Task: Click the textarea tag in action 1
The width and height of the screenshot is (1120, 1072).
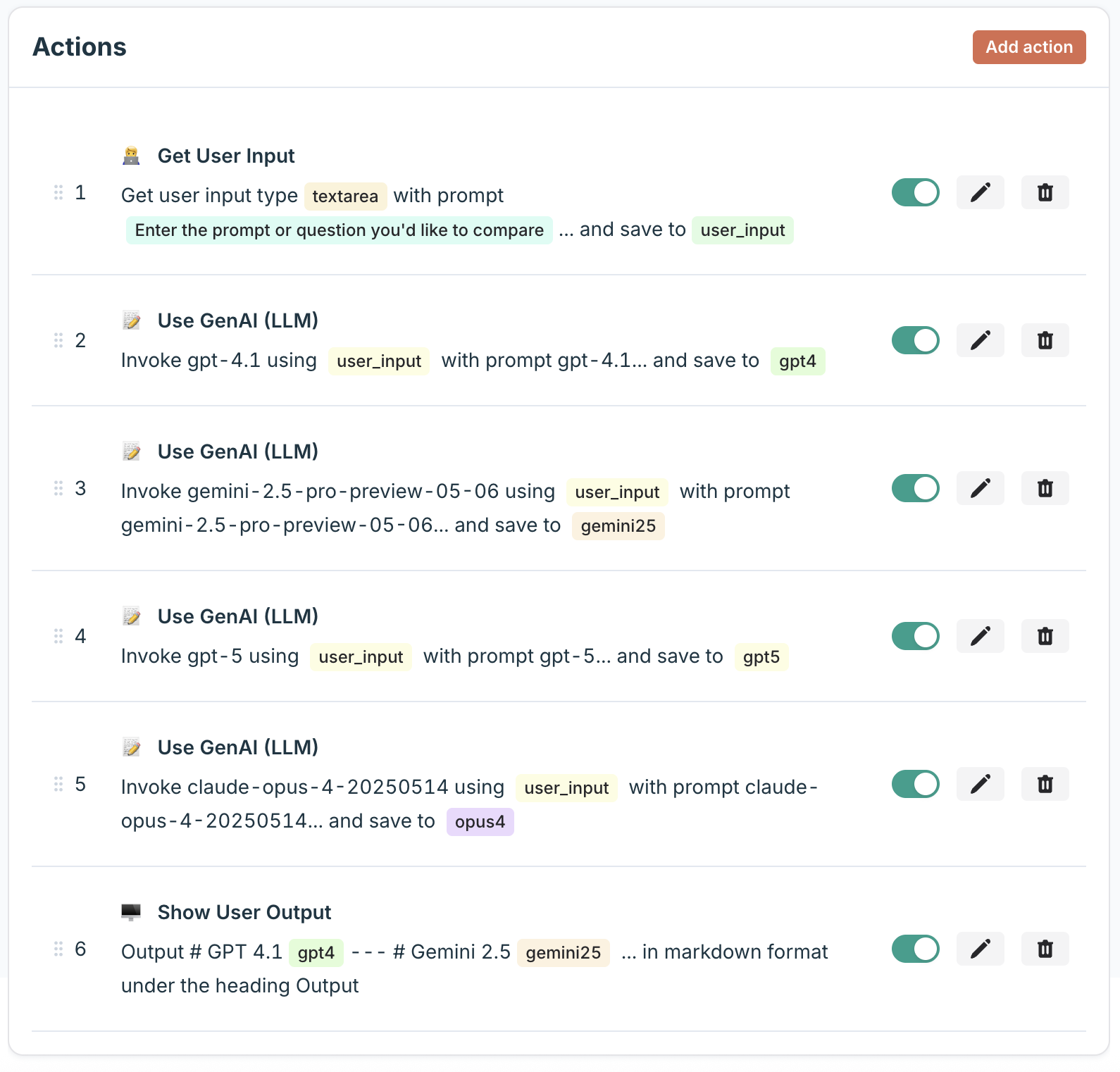Action: [x=345, y=196]
